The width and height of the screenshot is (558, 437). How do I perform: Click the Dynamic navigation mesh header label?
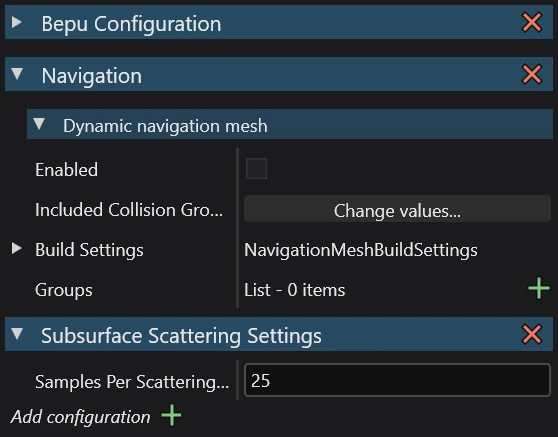pos(165,126)
